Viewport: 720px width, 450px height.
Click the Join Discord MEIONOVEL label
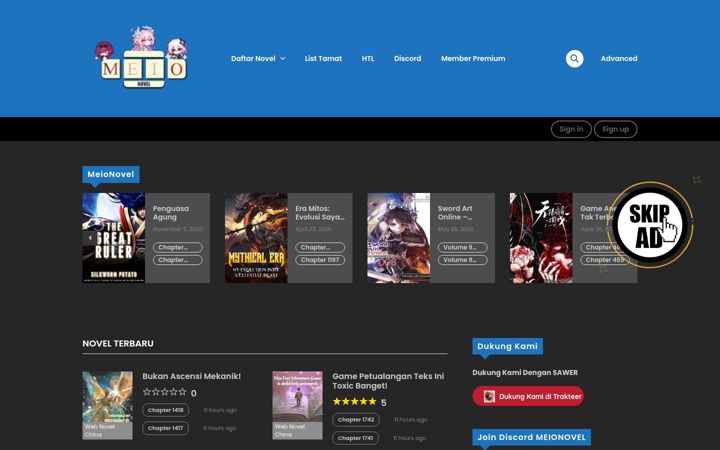(531, 437)
